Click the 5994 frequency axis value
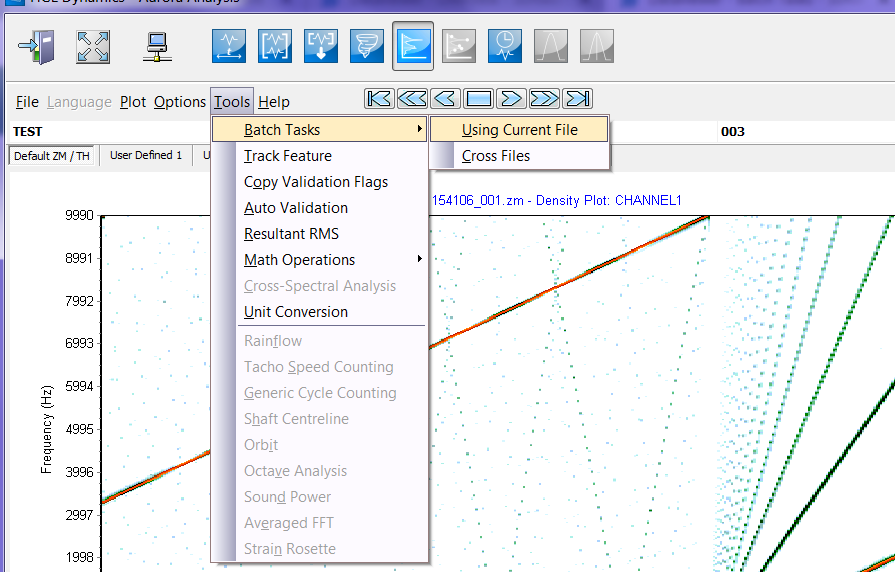The height and width of the screenshot is (572, 895). click(79, 386)
